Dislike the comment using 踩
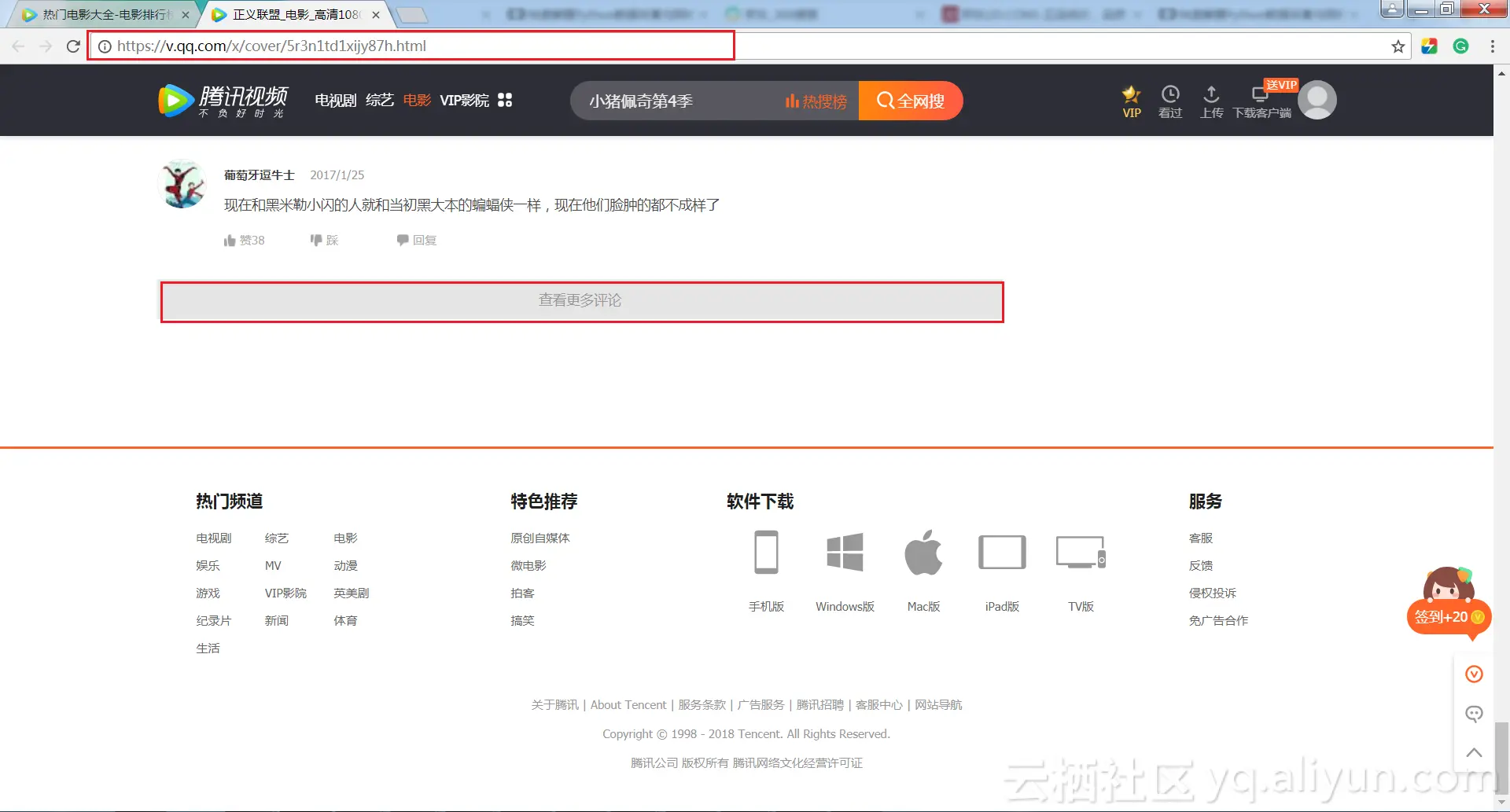The image size is (1510, 812). point(324,240)
